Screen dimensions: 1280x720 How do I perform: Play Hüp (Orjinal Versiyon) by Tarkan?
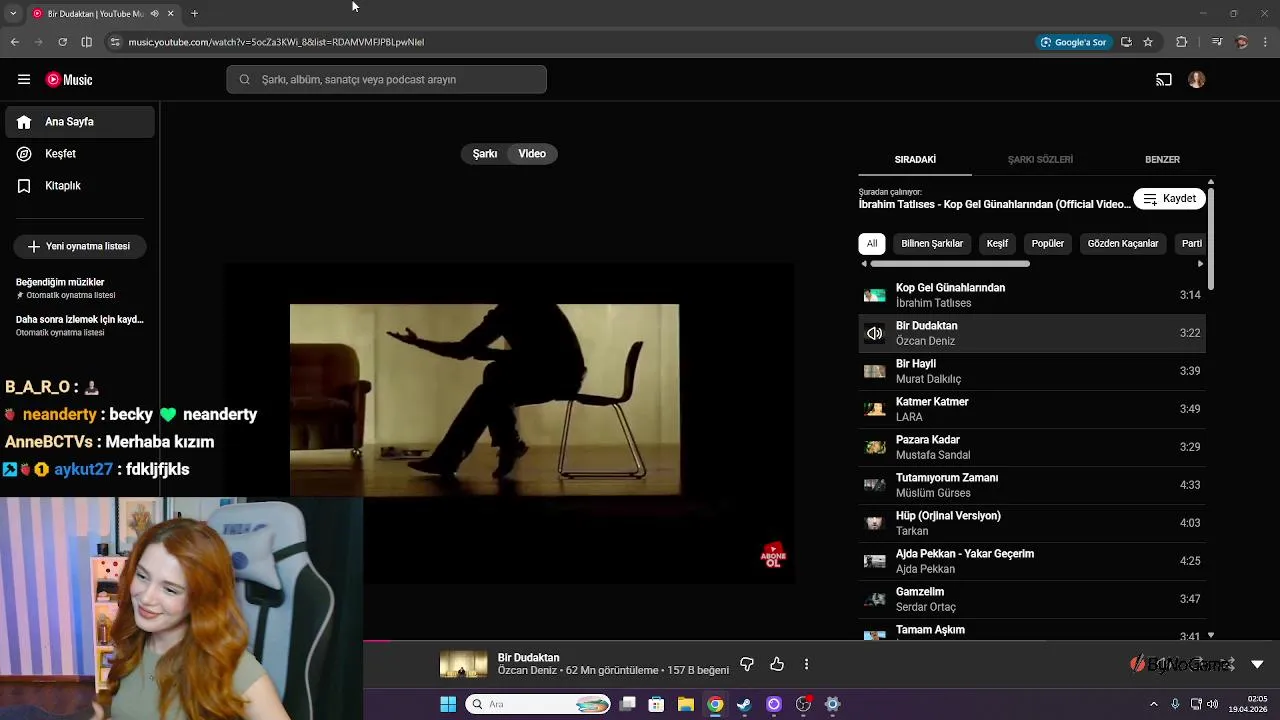1032,523
